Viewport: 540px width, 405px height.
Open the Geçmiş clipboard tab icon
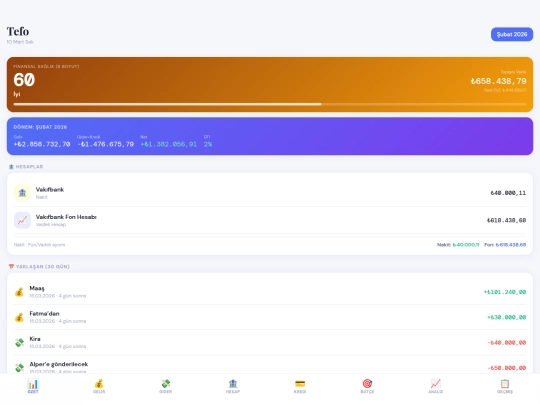coord(505,383)
